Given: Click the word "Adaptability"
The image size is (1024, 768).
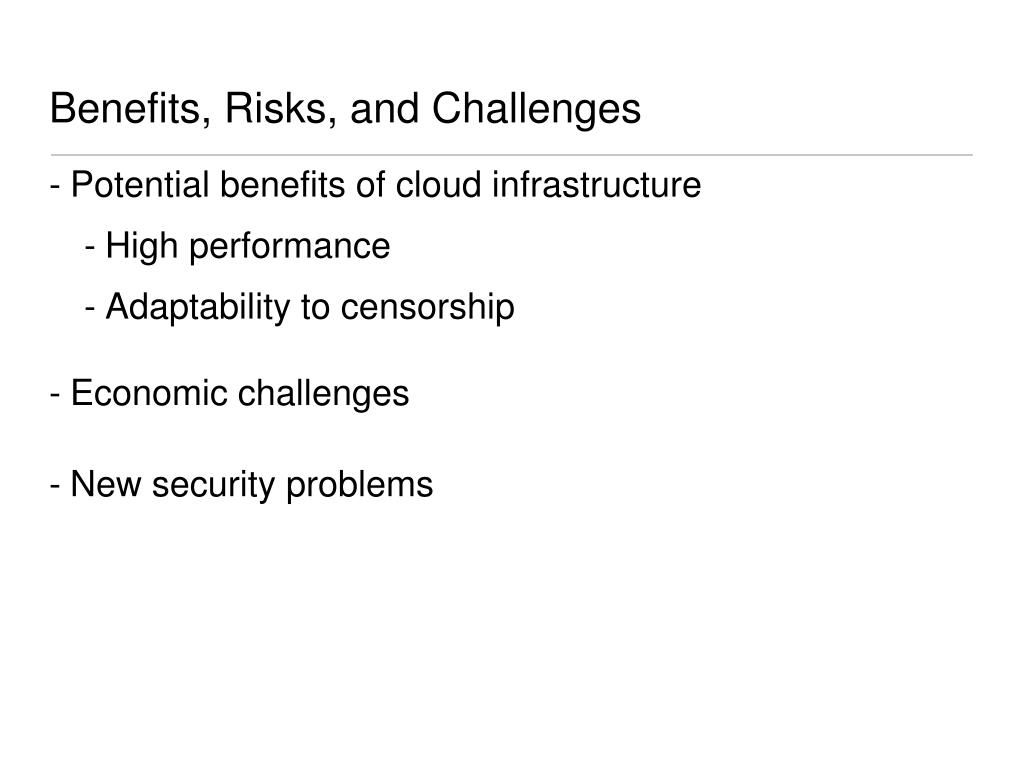Looking at the screenshot, I should [x=197, y=308].
